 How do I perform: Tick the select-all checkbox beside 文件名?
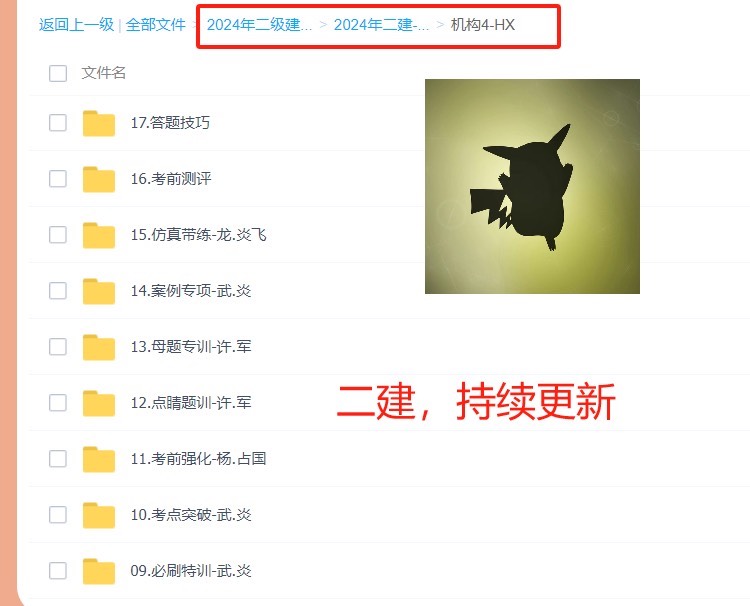coord(58,73)
